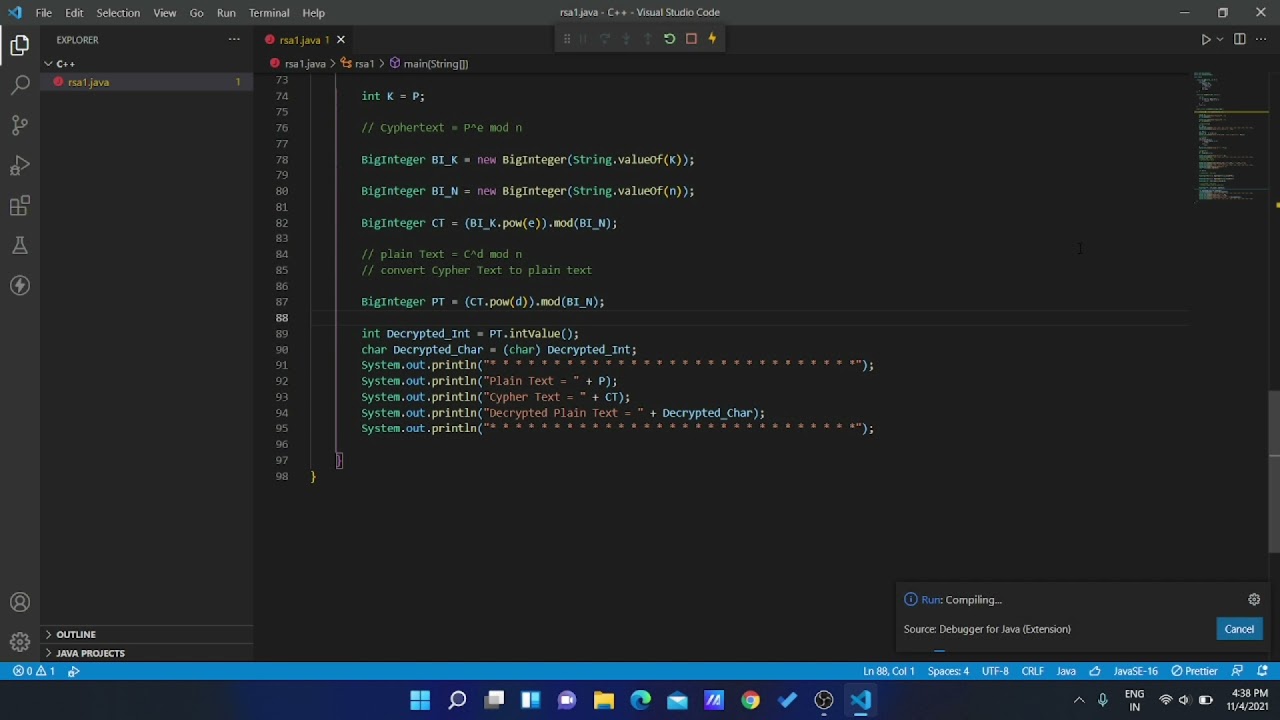The width and height of the screenshot is (1280, 720).
Task: Open Windows taskbar search
Action: click(457, 700)
